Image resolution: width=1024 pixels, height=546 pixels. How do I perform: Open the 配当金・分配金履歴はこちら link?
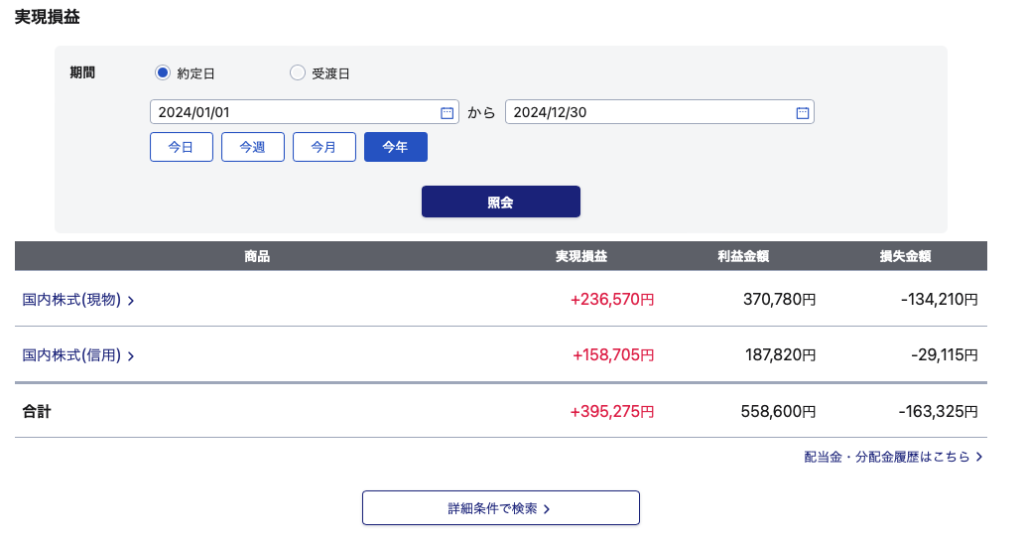[893, 457]
